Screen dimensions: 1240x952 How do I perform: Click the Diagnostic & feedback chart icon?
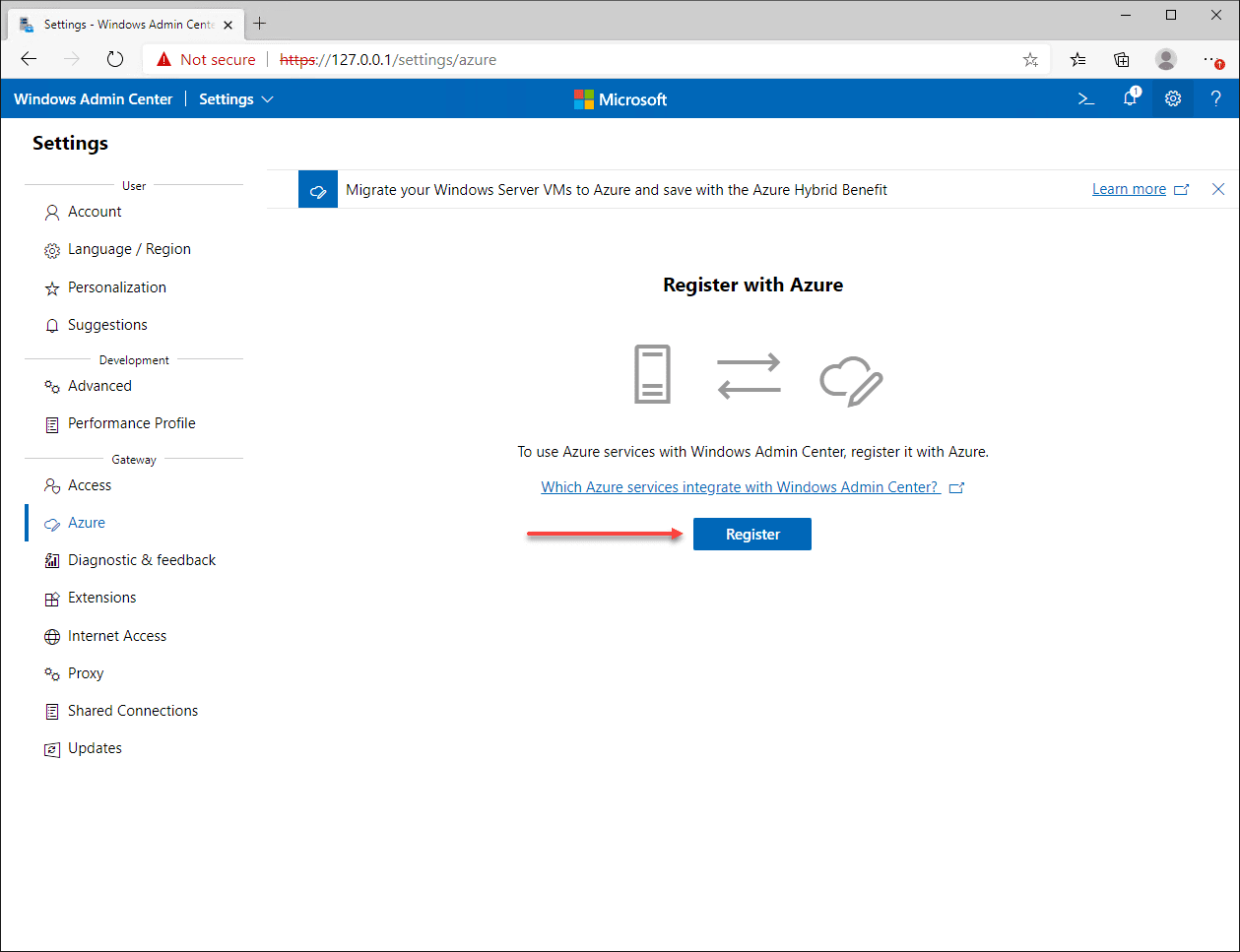[52, 561]
